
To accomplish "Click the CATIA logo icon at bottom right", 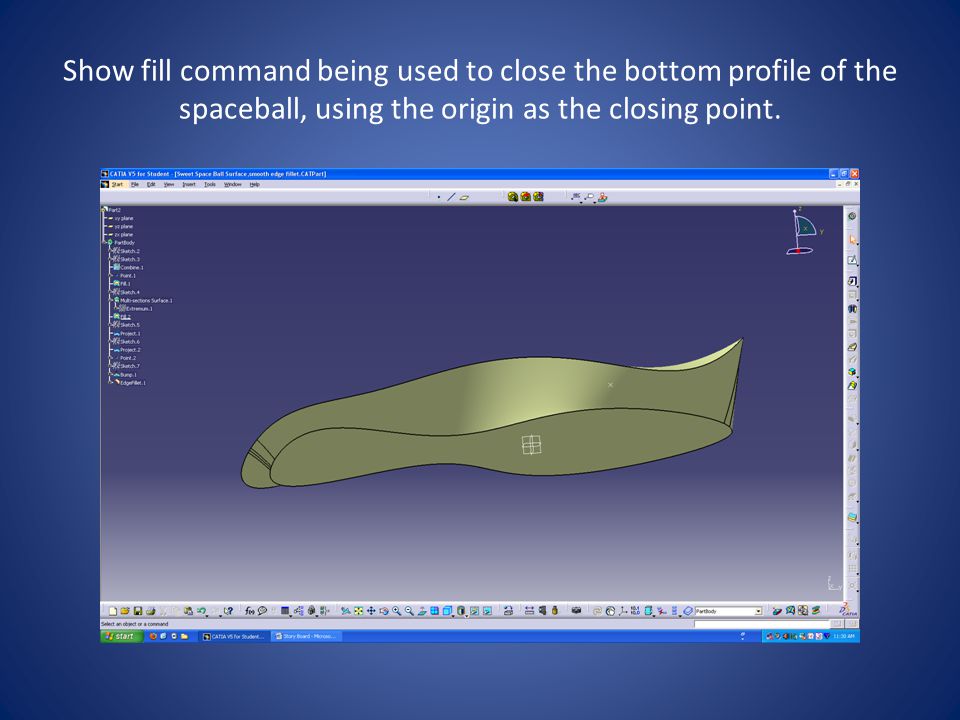I will [847, 610].
